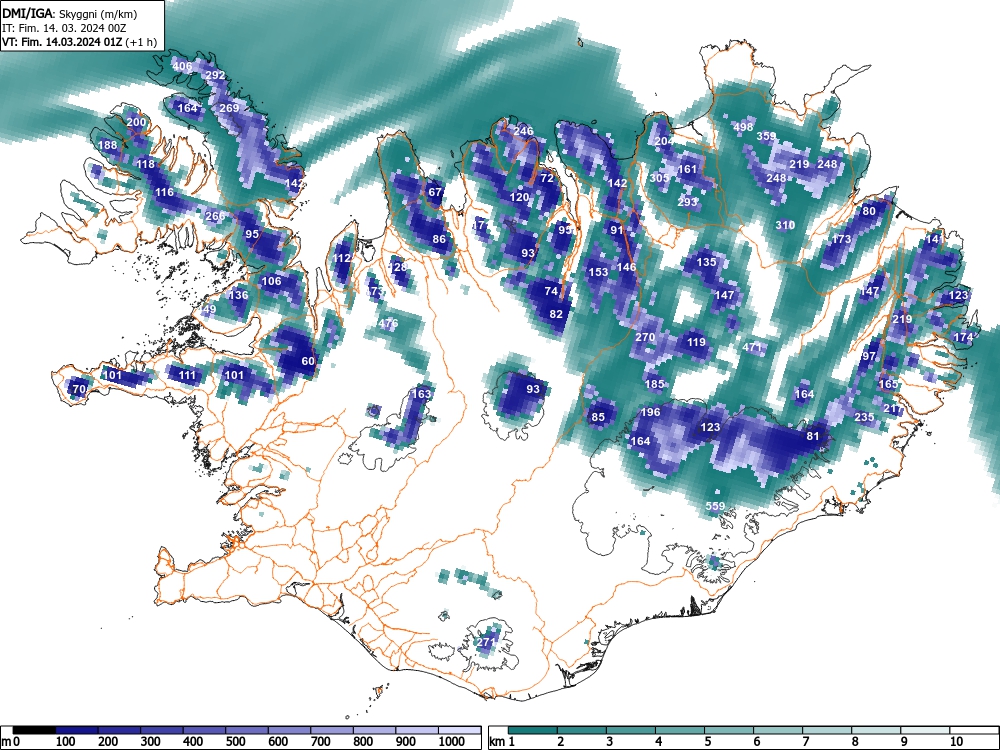Click the map value 163
This screenshot has height=750, width=1000.
(422, 393)
